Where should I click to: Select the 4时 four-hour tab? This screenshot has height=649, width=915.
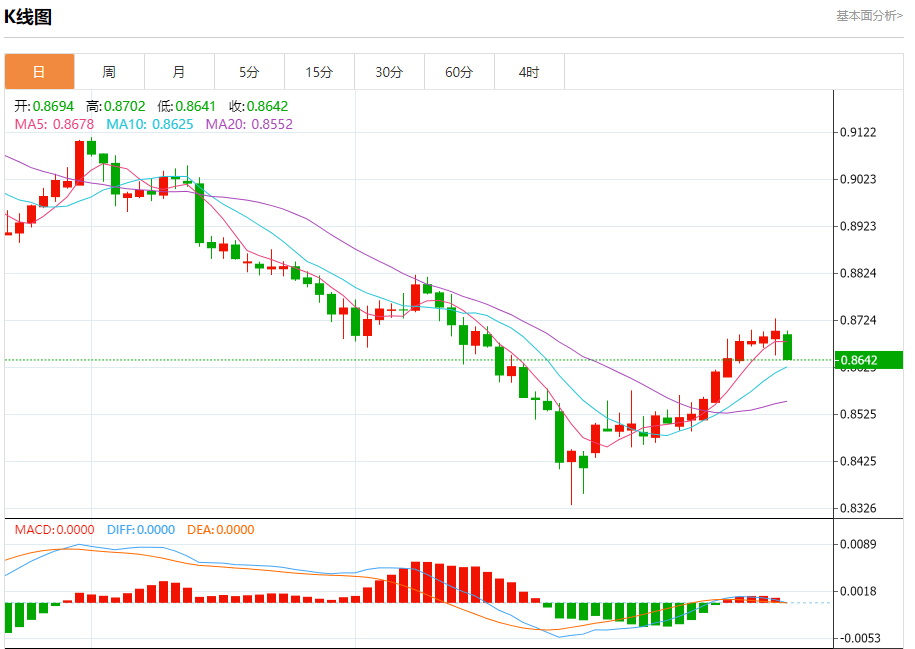pyautogui.click(x=529, y=72)
